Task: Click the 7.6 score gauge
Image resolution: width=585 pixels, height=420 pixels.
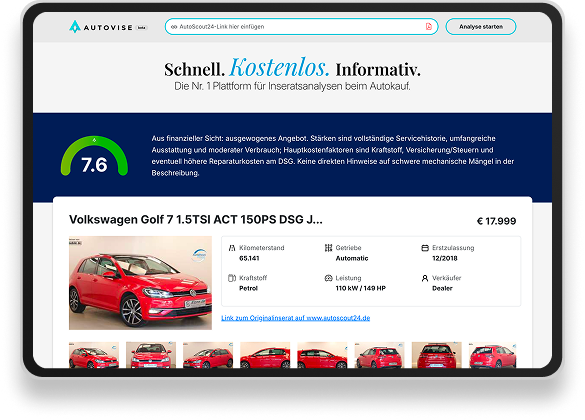Action: (x=94, y=156)
